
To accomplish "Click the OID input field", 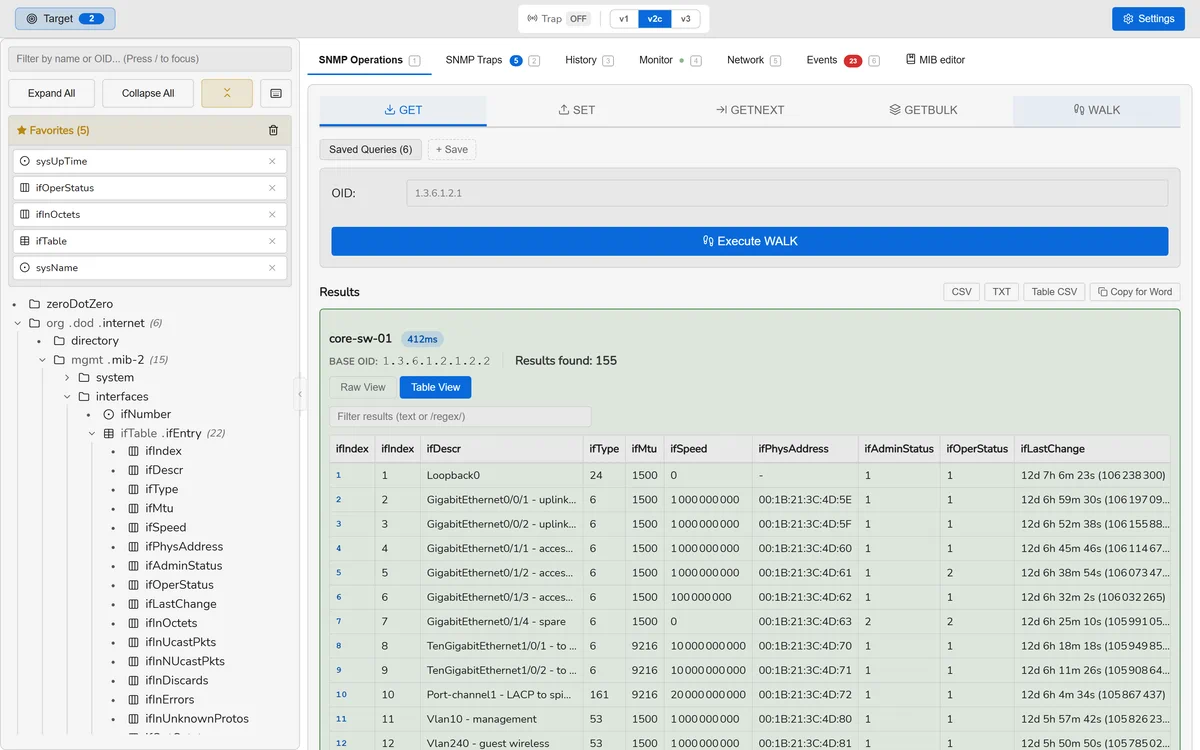I will click(x=787, y=193).
